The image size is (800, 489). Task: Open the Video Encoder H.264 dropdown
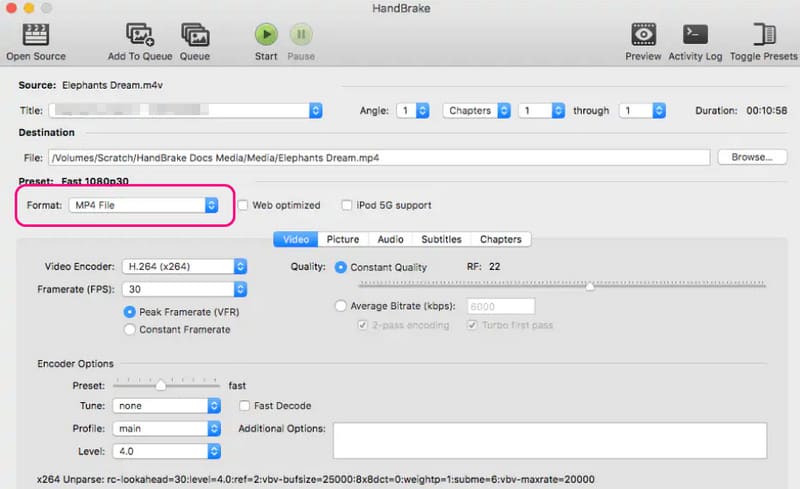[x=184, y=266]
